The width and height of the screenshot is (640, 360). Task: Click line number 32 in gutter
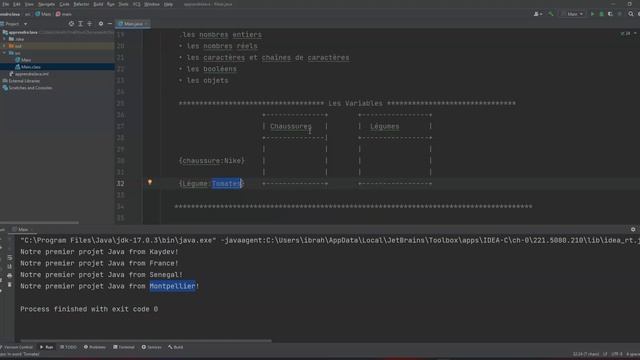point(120,184)
